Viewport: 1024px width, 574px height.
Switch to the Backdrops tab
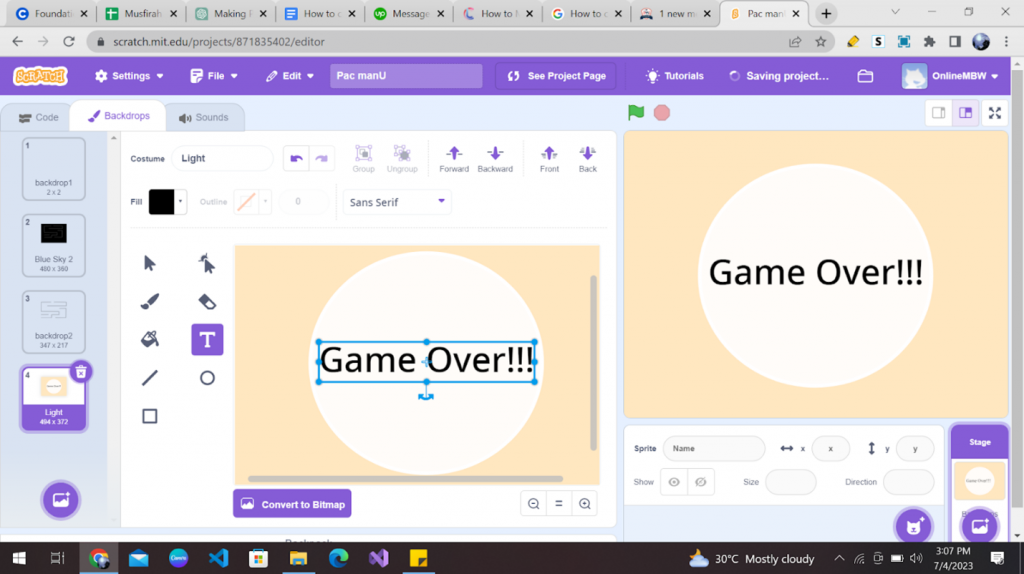tap(119, 116)
